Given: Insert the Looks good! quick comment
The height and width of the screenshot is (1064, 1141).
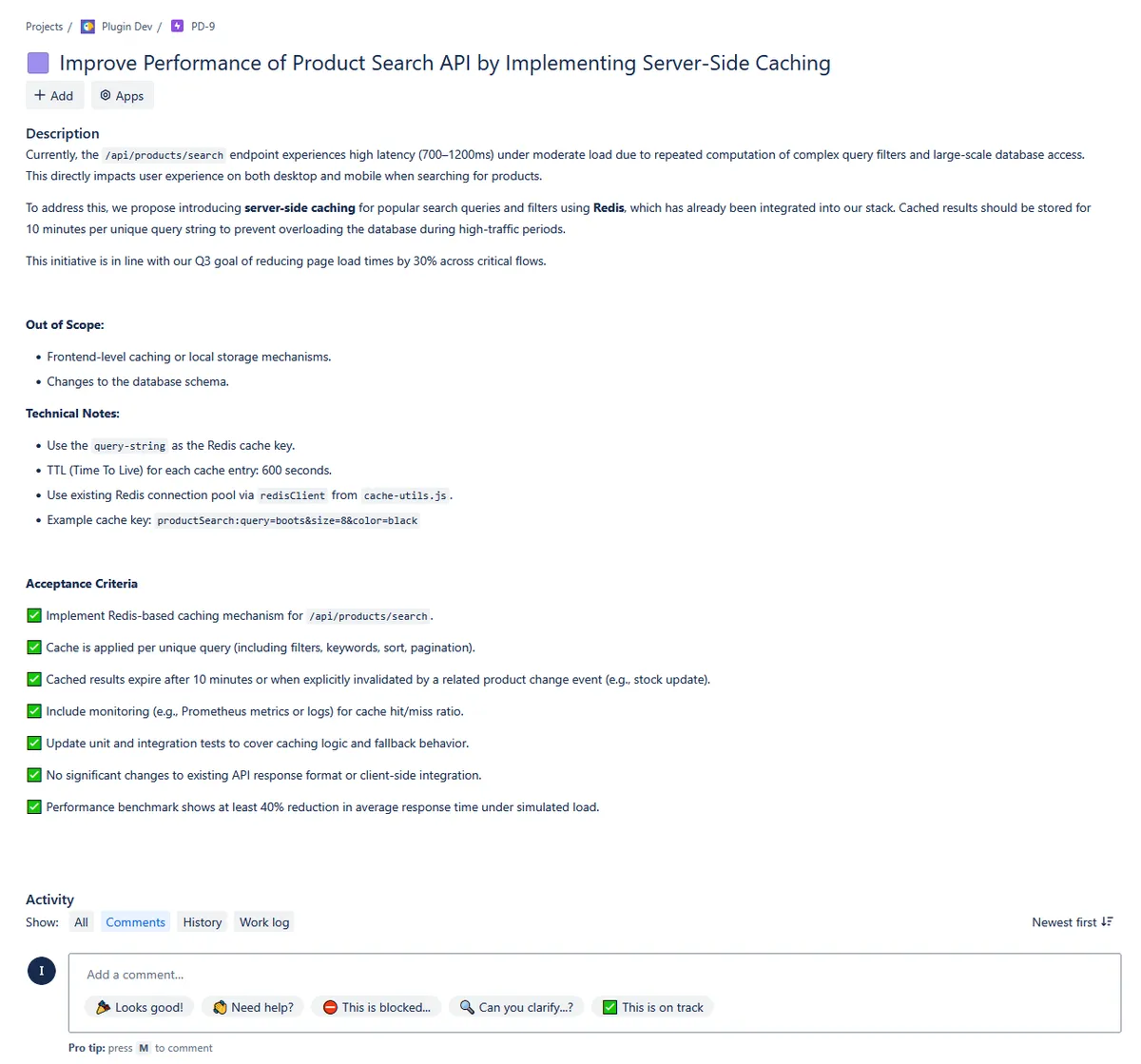Looking at the screenshot, I should [140, 1007].
